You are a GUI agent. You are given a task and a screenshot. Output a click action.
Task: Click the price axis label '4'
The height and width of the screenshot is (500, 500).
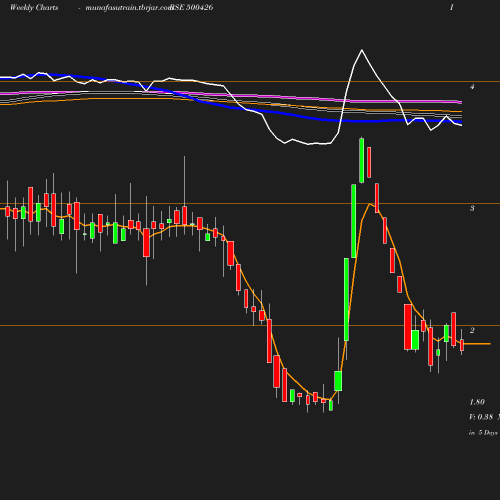tap(472, 87)
